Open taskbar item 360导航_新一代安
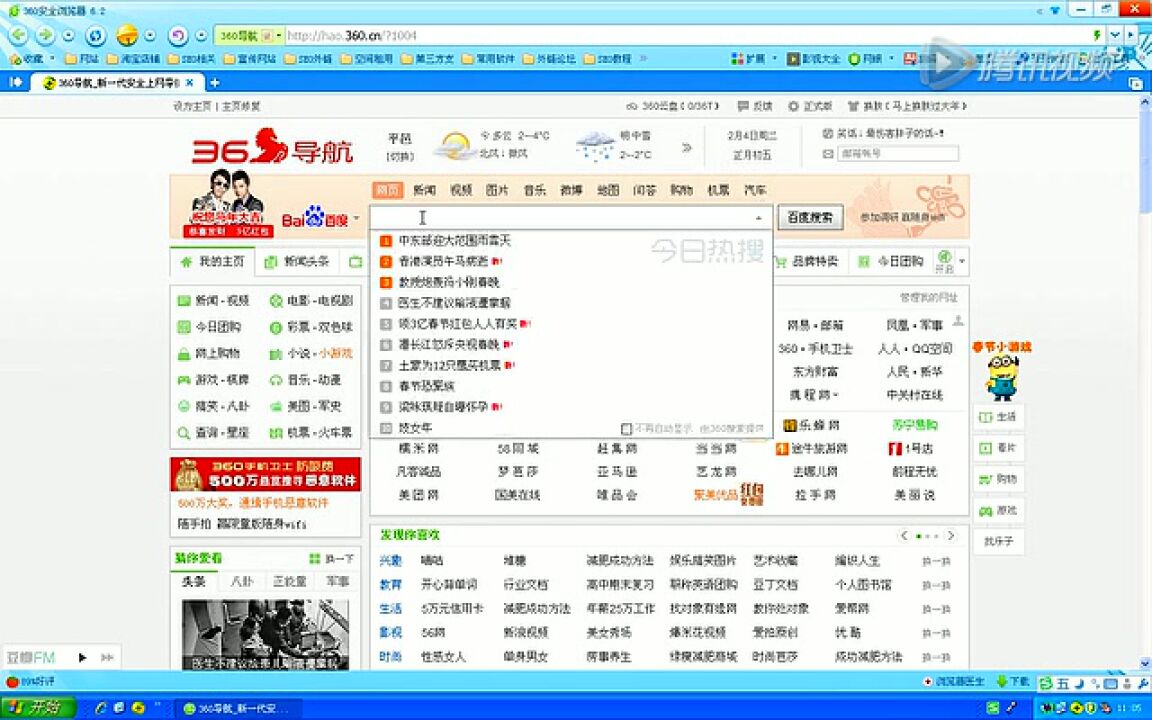The width and height of the screenshot is (1152, 720). [237, 708]
